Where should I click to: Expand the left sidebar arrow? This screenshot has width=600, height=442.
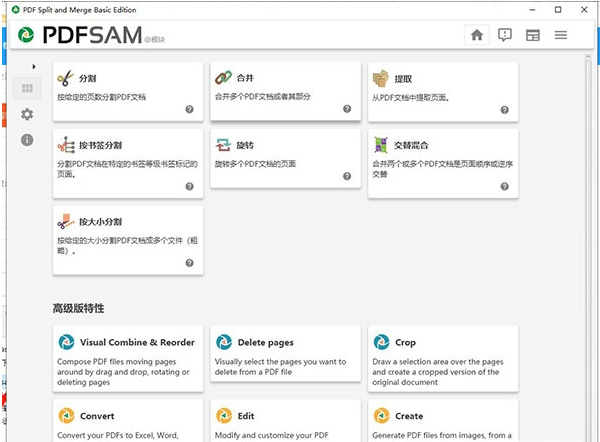click(34, 66)
